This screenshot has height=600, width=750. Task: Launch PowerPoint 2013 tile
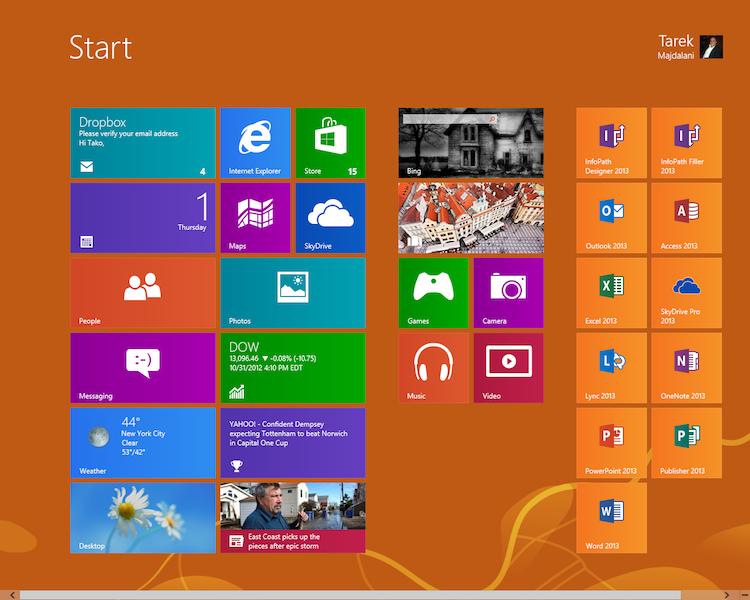(x=611, y=442)
